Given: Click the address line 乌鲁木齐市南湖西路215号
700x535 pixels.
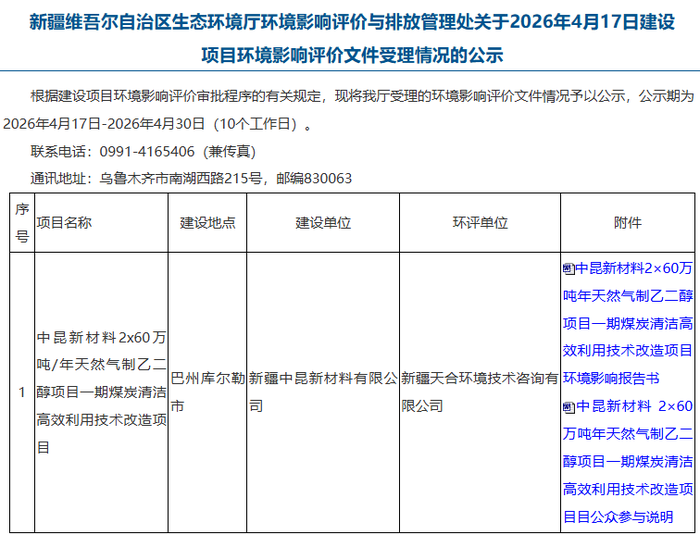Looking at the screenshot, I should click(180, 179).
